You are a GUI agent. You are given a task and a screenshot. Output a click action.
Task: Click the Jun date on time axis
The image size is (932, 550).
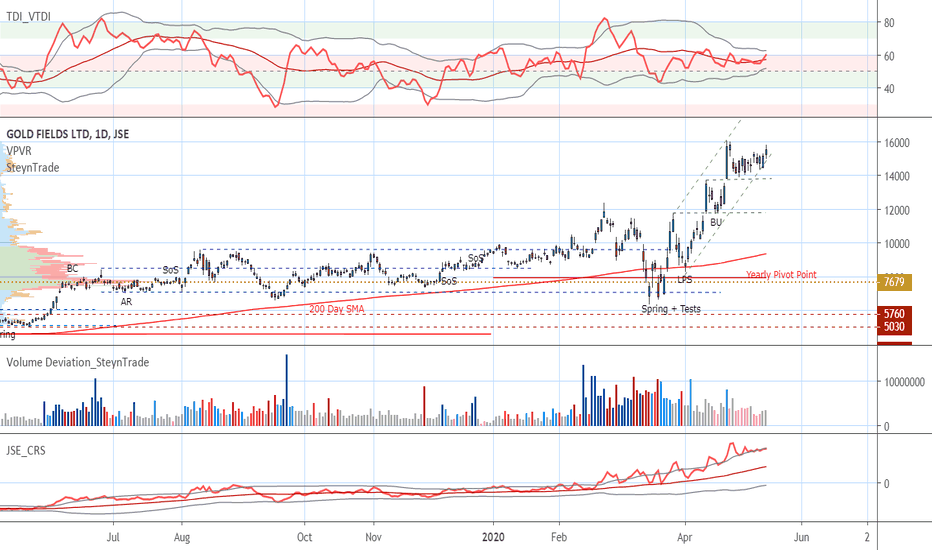pos(801,537)
